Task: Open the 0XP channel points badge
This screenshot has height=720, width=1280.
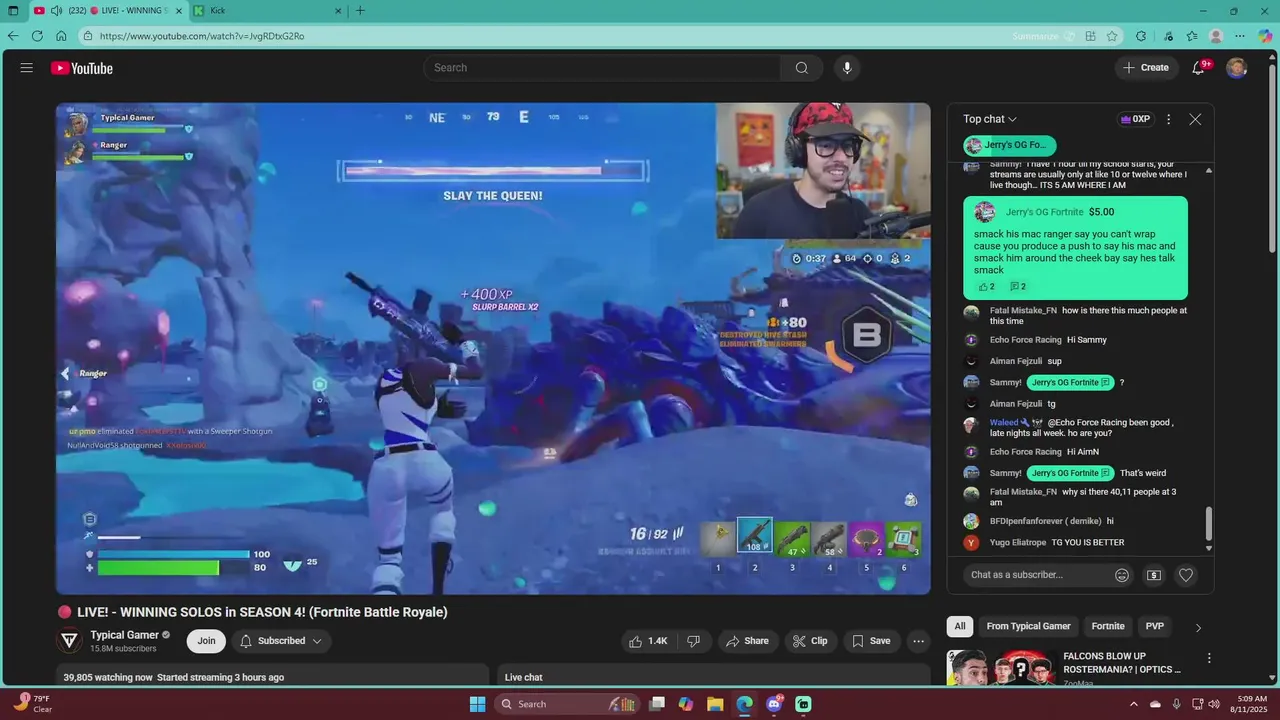Action: click(1135, 119)
